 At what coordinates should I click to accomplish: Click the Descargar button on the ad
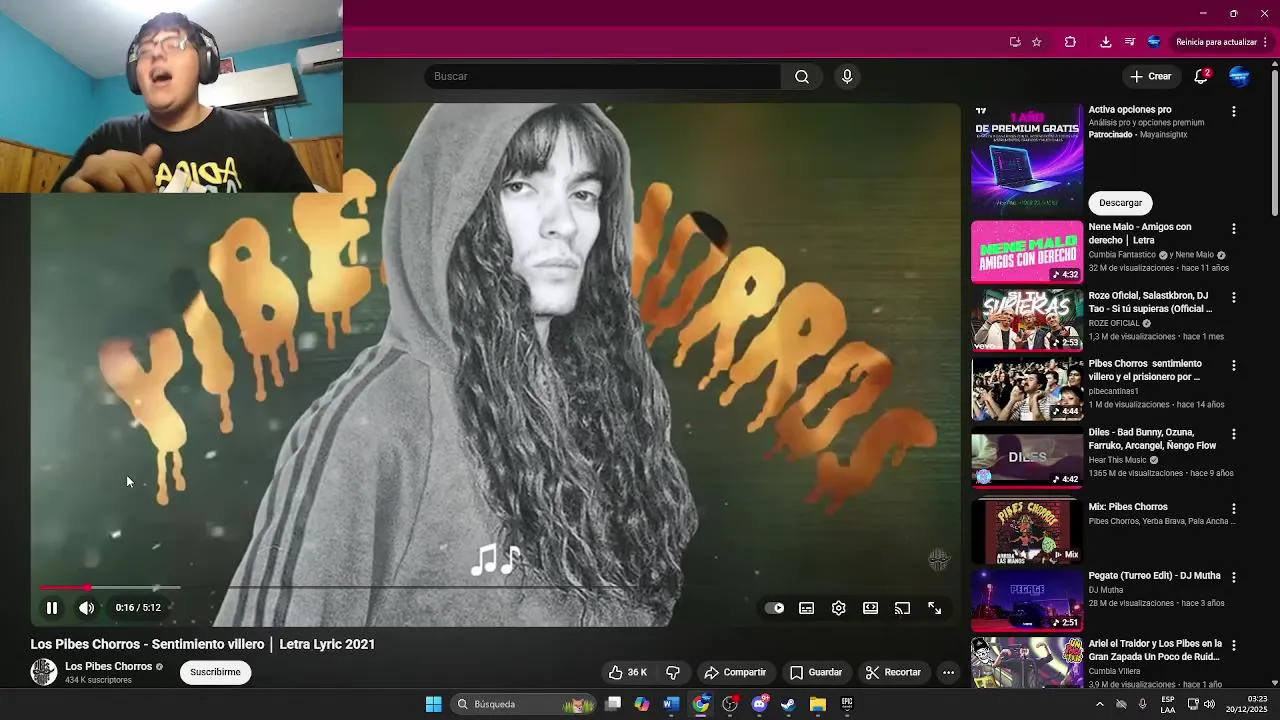(x=1120, y=202)
